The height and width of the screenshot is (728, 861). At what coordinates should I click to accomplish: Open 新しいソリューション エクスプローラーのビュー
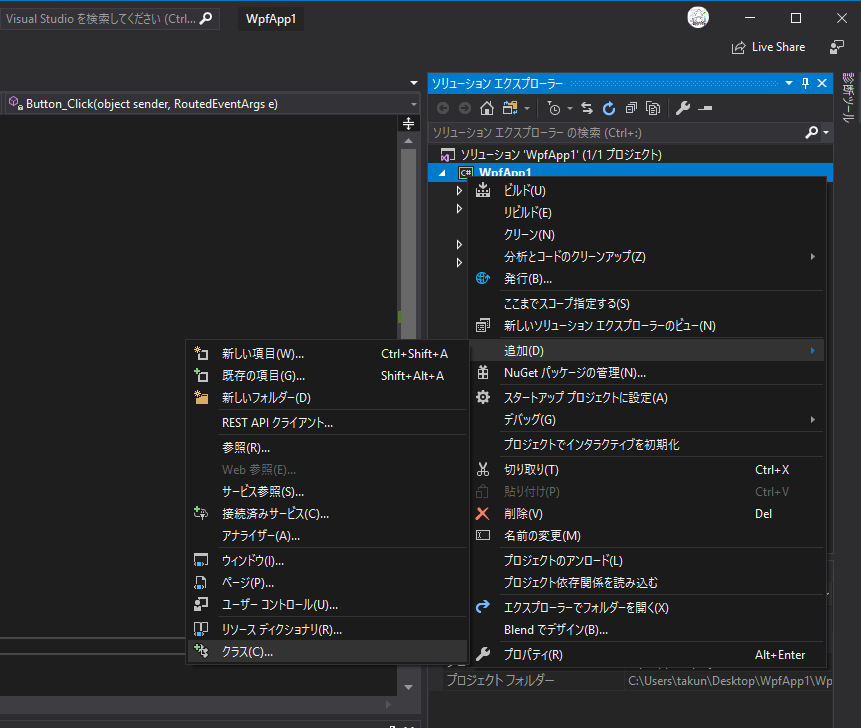pyautogui.click(x=646, y=326)
